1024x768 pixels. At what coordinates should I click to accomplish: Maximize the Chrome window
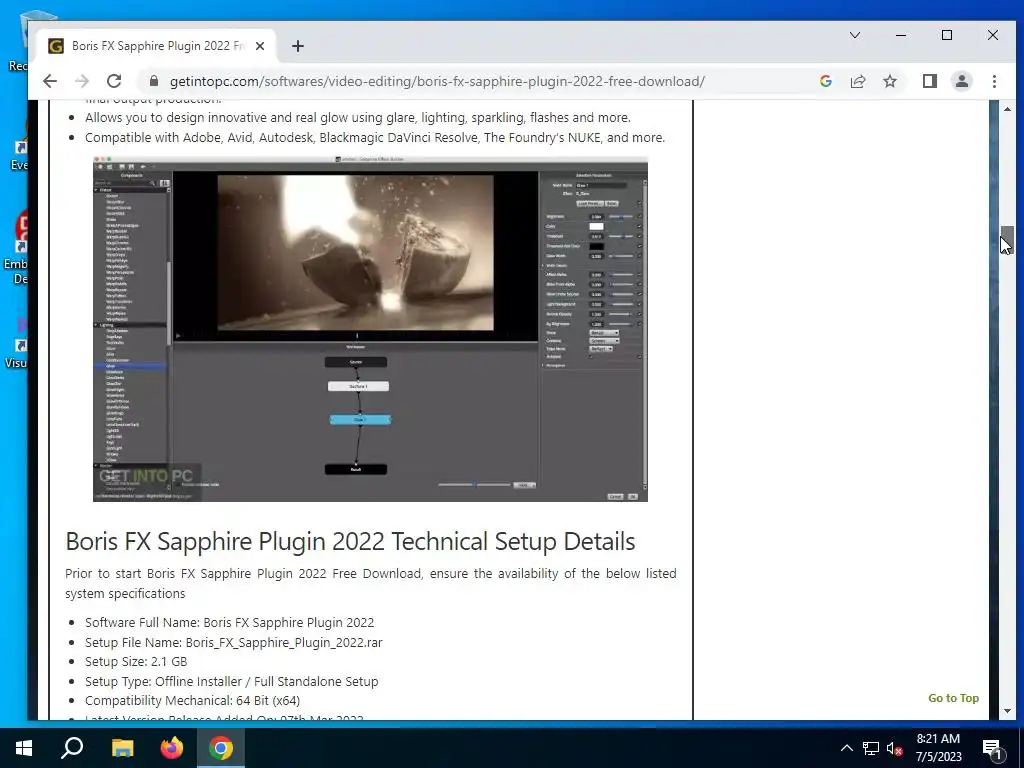[946, 35]
